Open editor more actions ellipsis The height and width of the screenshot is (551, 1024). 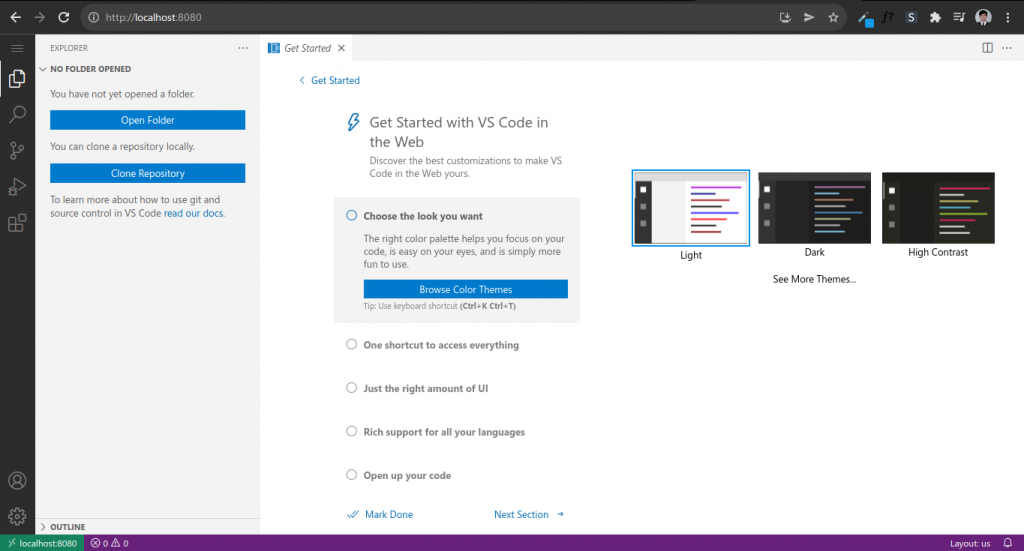point(1007,48)
